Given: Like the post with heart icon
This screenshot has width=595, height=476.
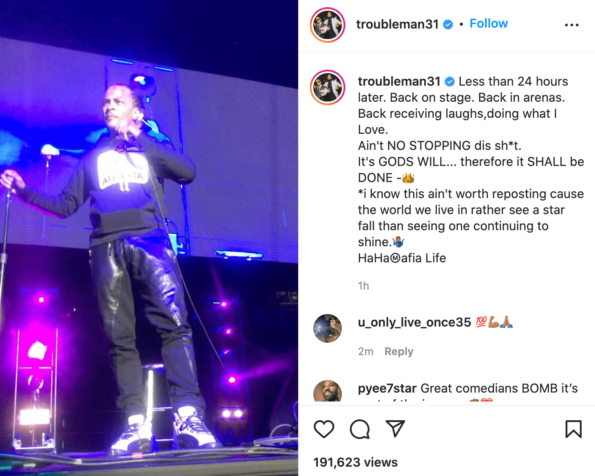Looking at the screenshot, I should [324, 429].
